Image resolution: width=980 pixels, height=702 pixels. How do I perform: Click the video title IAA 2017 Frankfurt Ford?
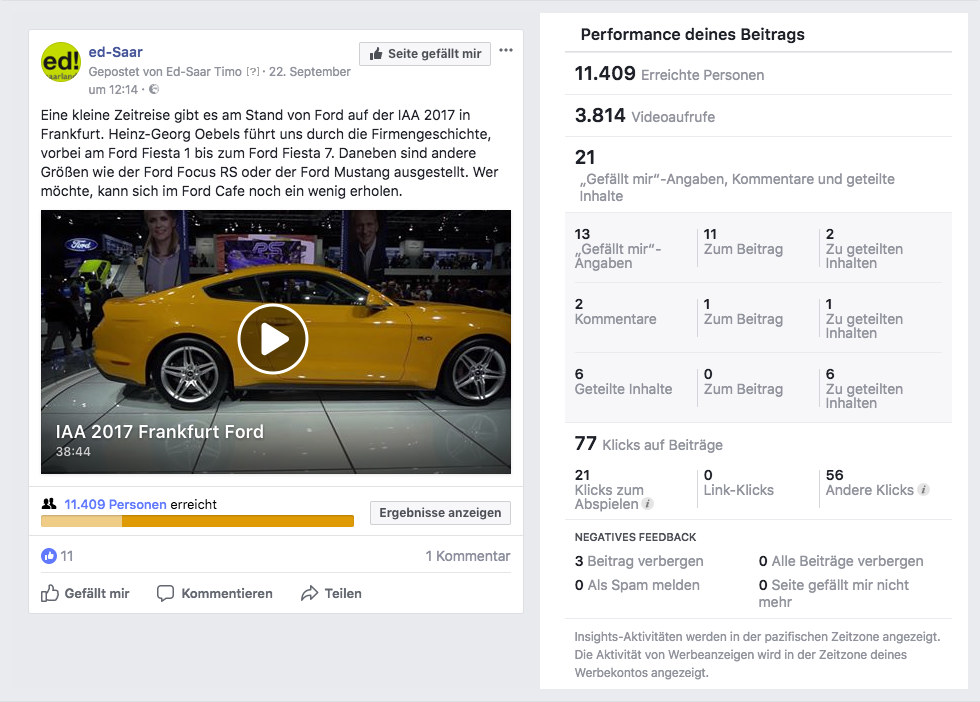tap(159, 431)
